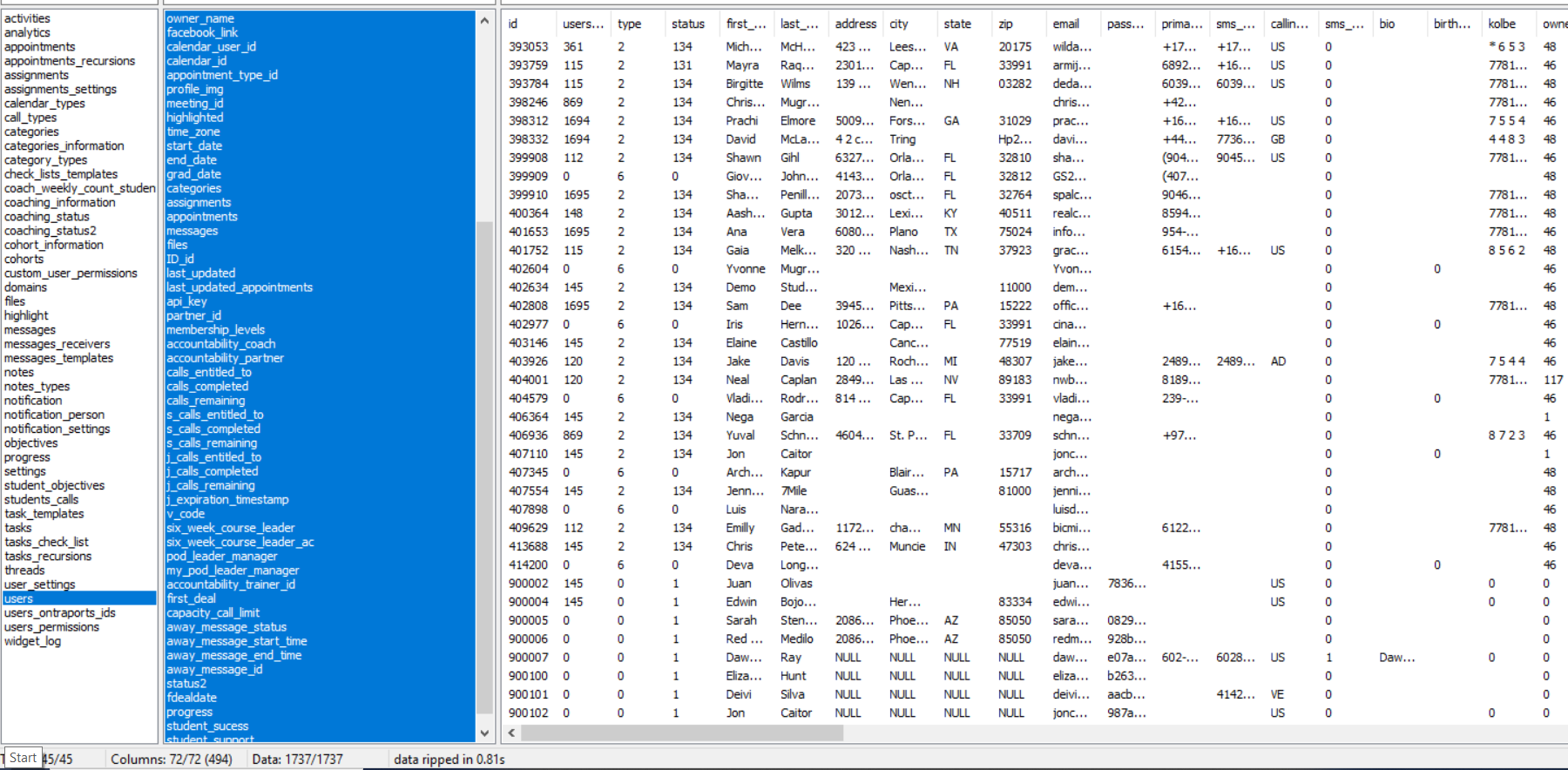Image resolution: width=1568 pixels, height=770 pixels.
Task: Click the email column header
Action: click(1065, 24)
